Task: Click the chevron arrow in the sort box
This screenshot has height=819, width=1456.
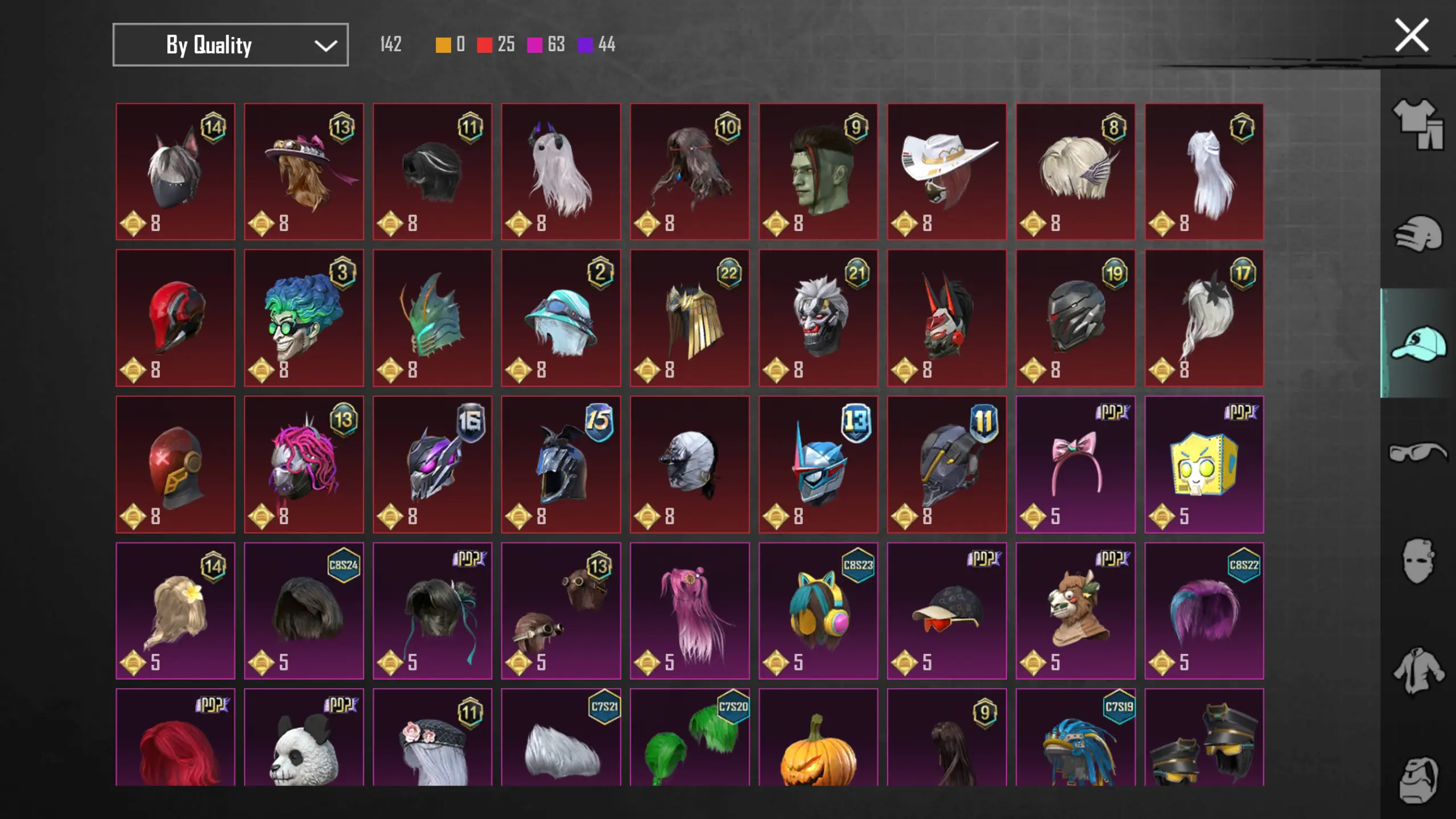Action: 325,46
